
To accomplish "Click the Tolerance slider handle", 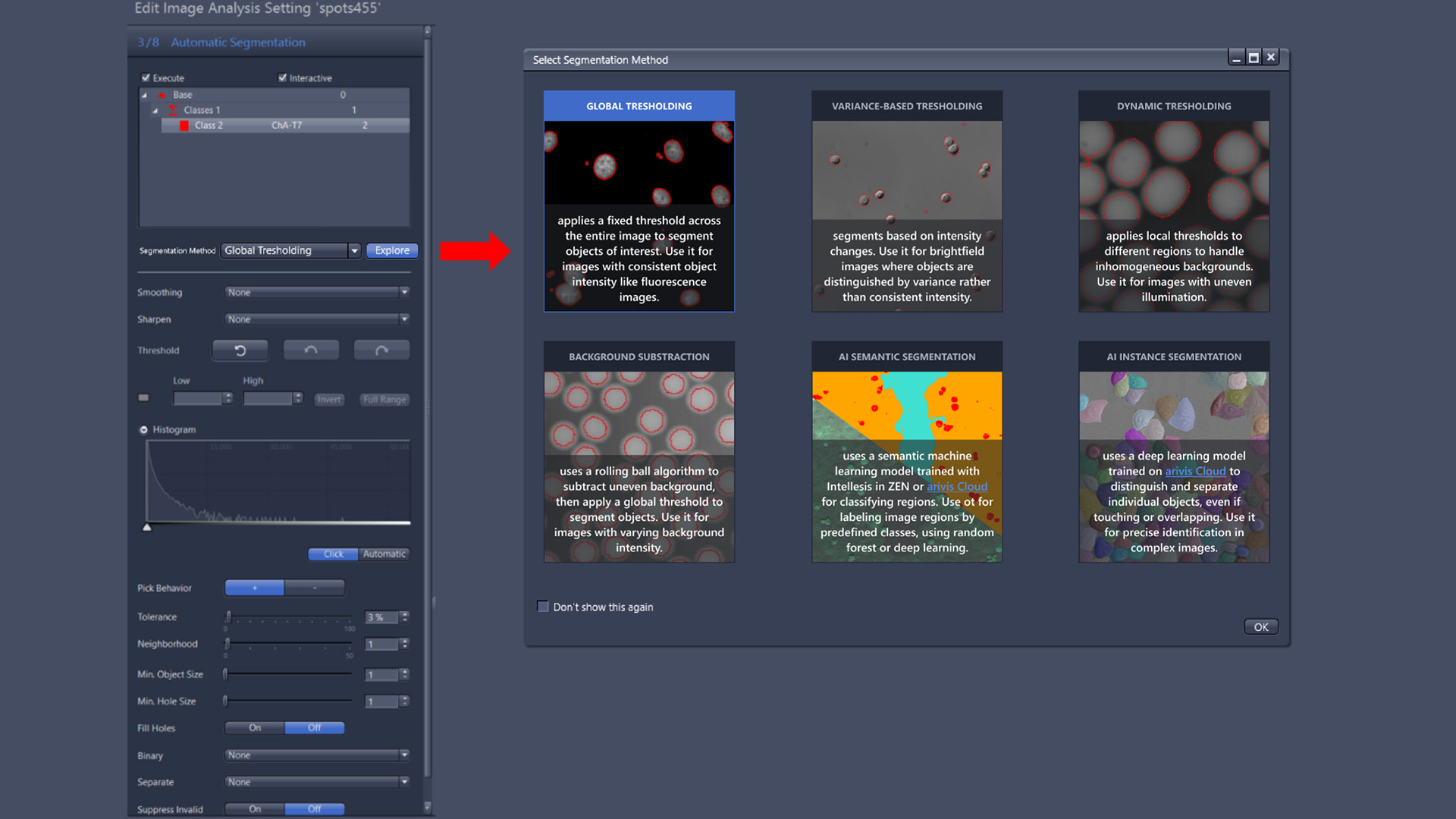I will [227, 617].
